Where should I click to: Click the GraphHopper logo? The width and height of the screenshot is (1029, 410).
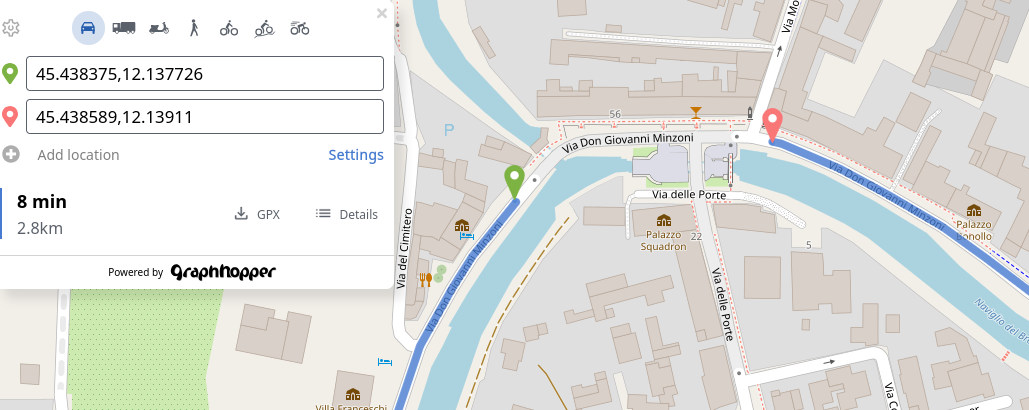223,272
